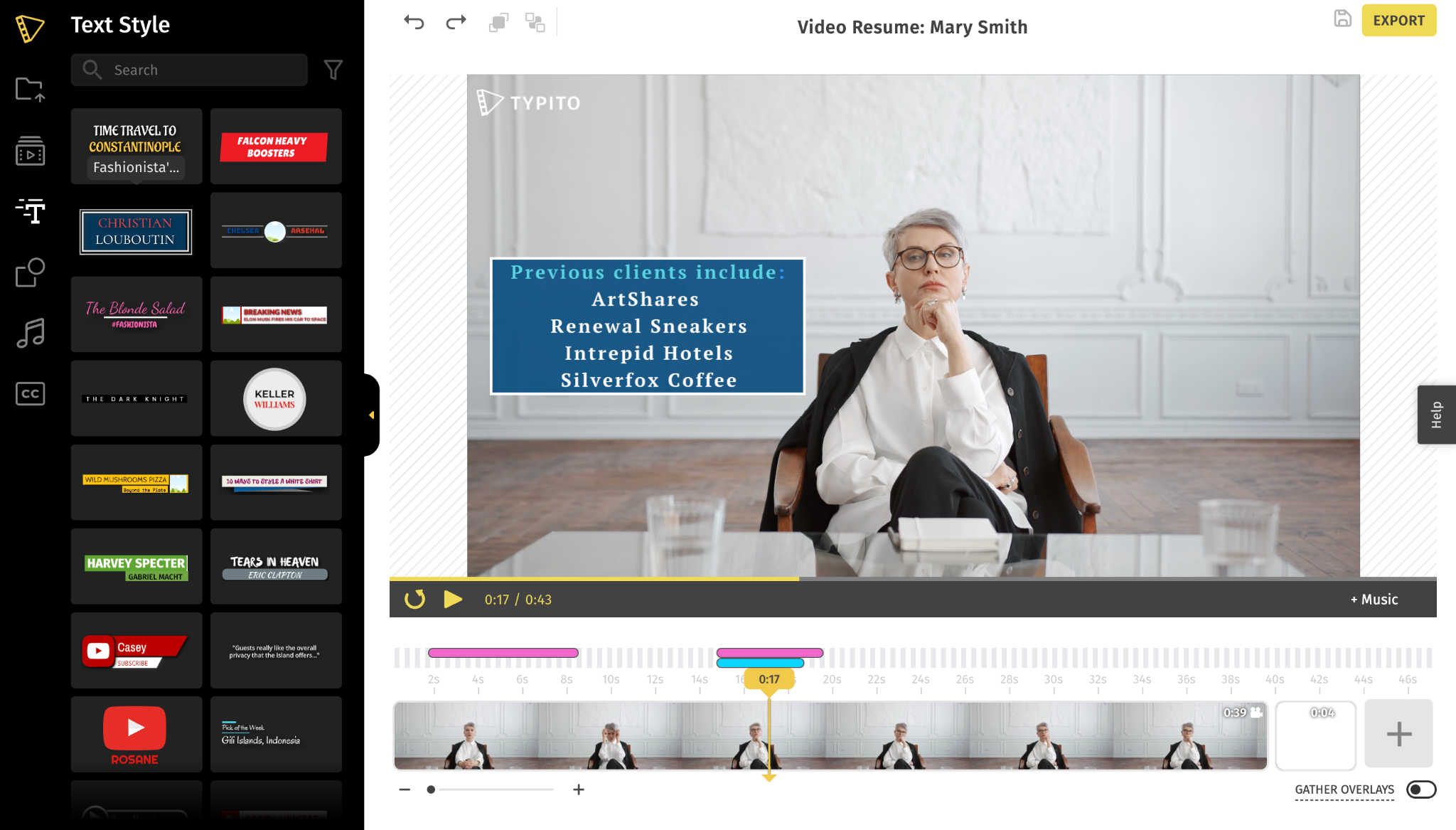Play the video preview
Screen dimensions: 1456x830
point(453,600)
